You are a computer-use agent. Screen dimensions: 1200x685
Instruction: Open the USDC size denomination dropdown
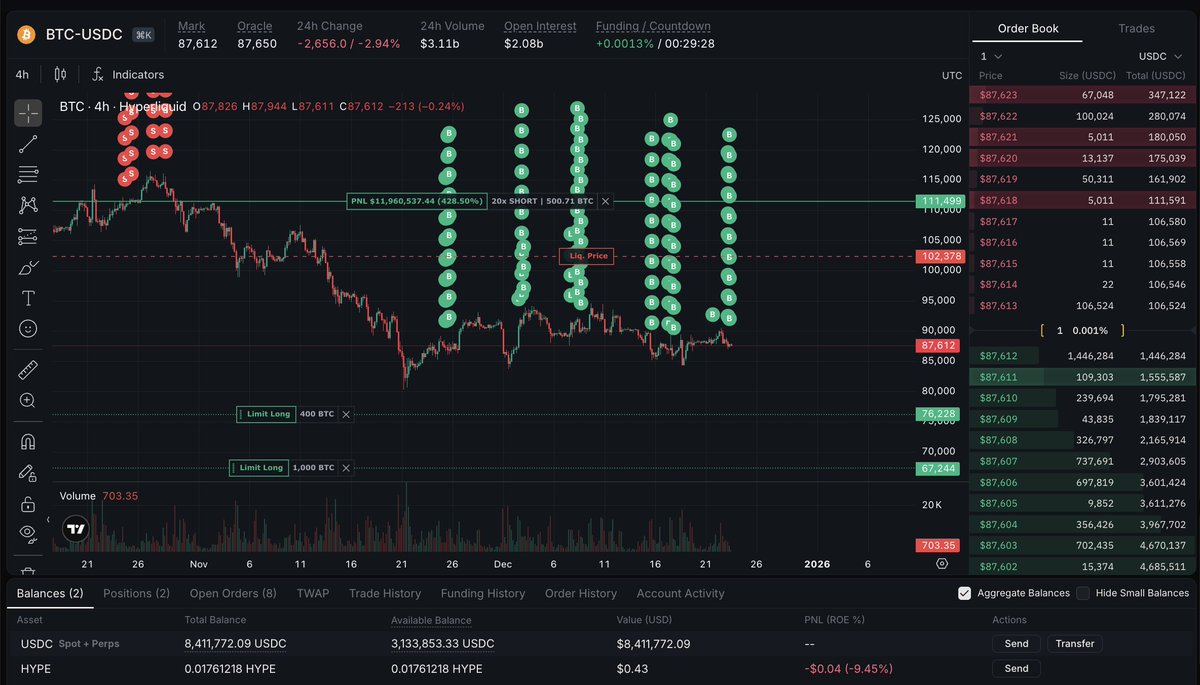click(x=1162, y=57)
